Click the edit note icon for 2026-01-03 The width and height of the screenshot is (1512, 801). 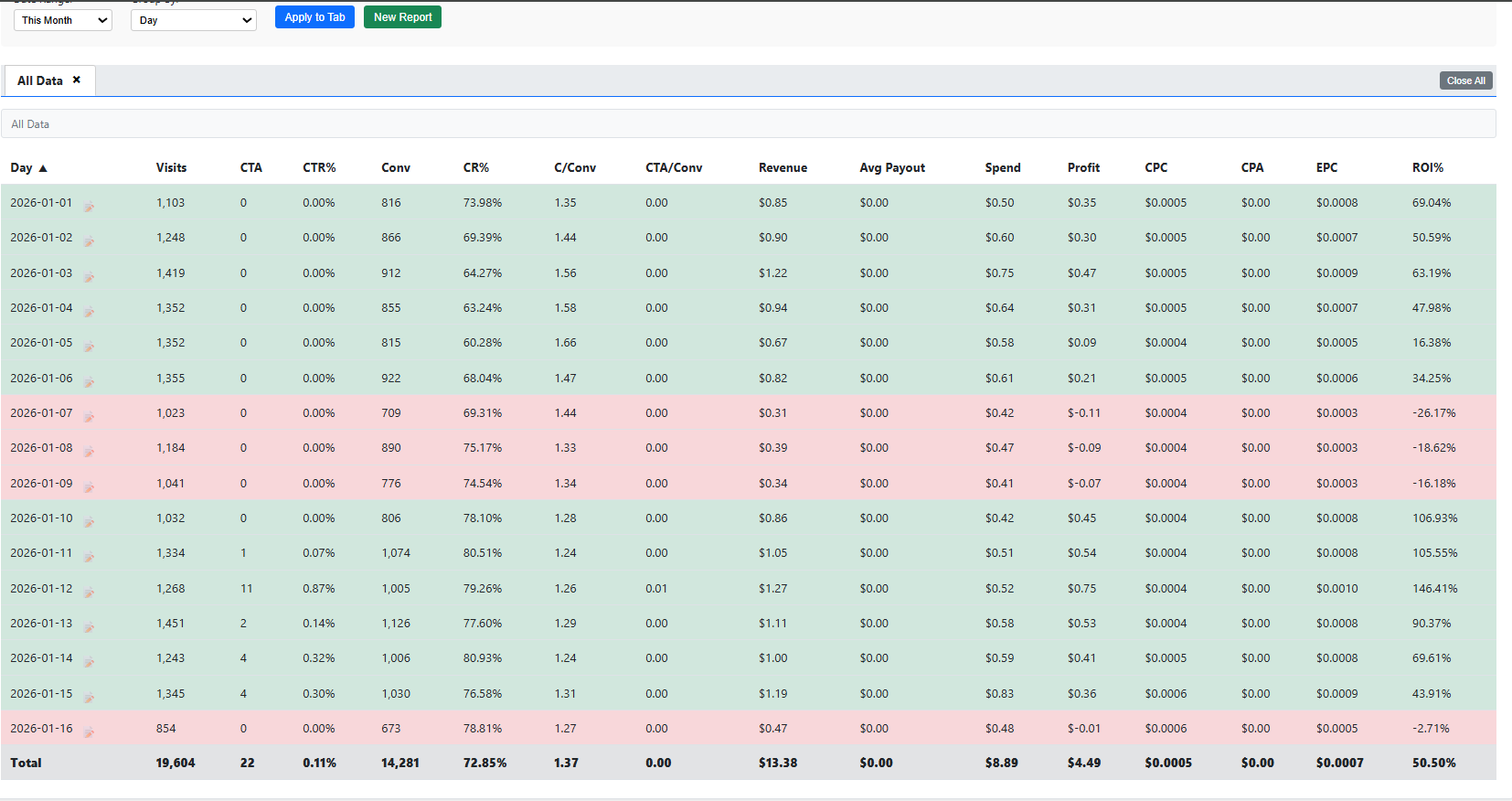[x=89, y=277]
